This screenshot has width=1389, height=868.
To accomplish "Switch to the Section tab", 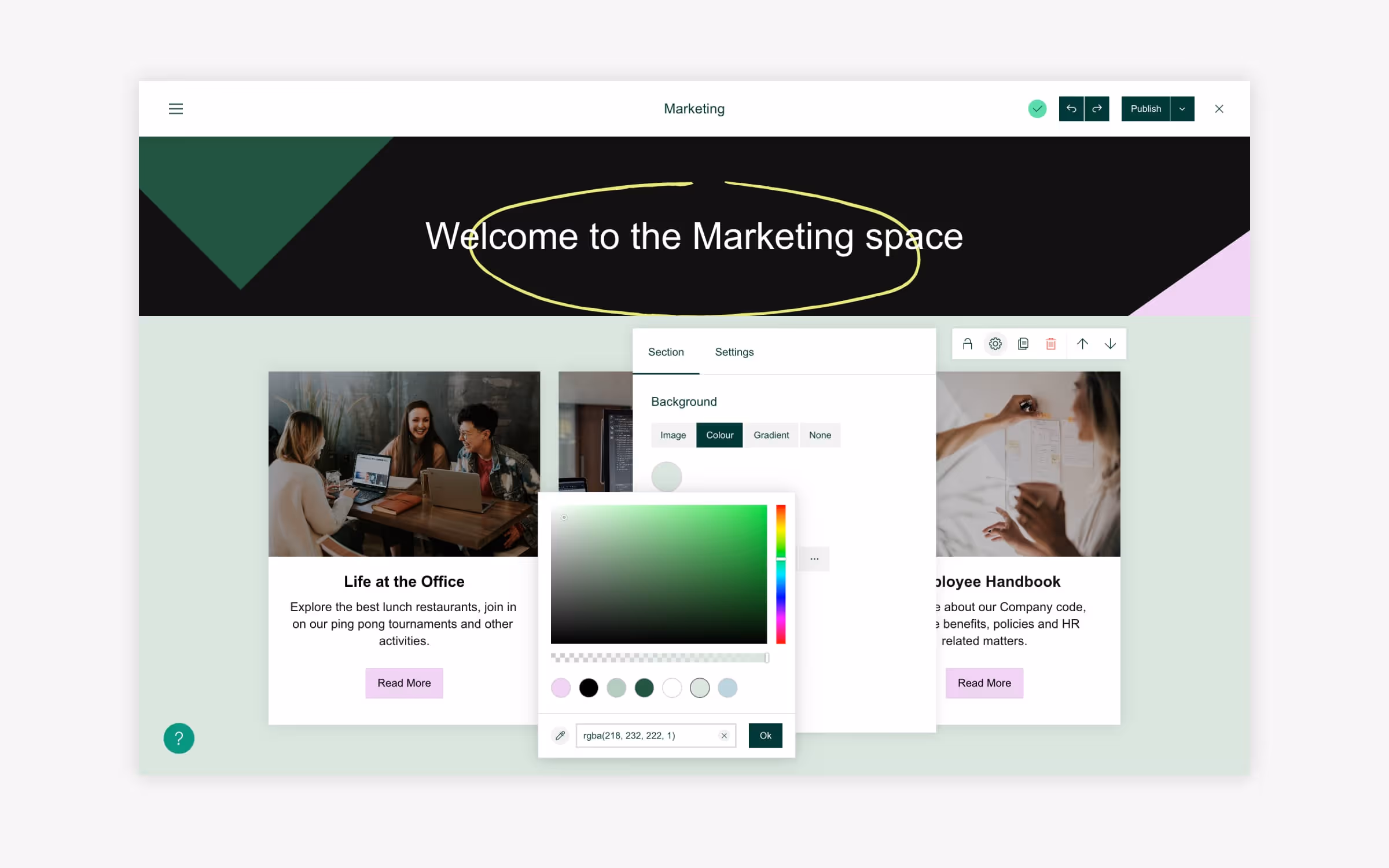I will [x=666, y=352].
